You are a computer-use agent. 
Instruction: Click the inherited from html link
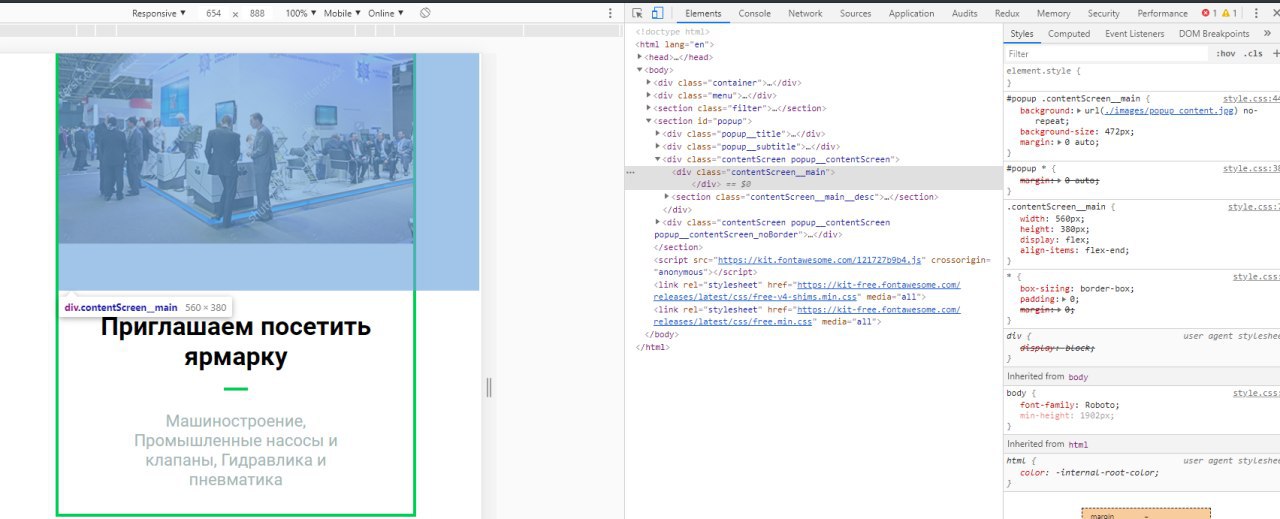1078,444
